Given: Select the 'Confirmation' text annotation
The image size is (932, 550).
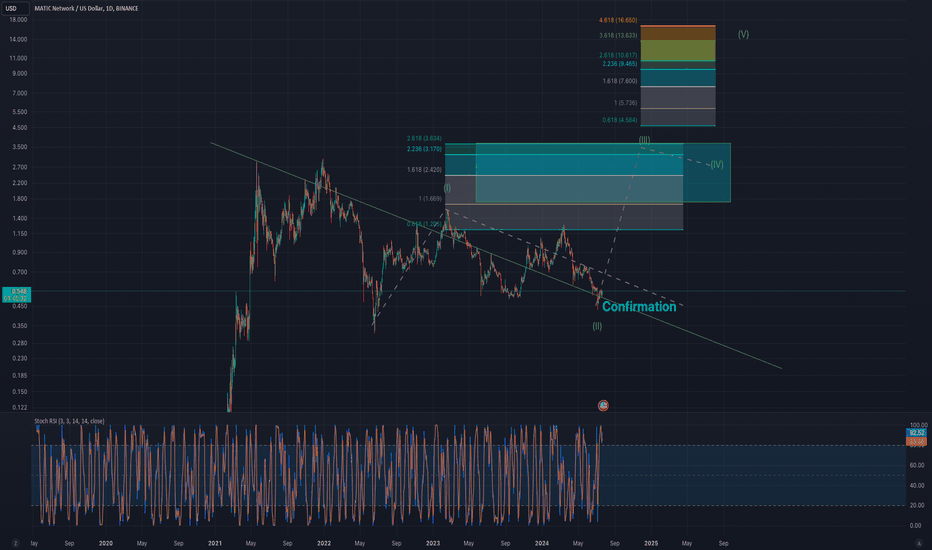Looking at the screenshot, I should (639, 307).
